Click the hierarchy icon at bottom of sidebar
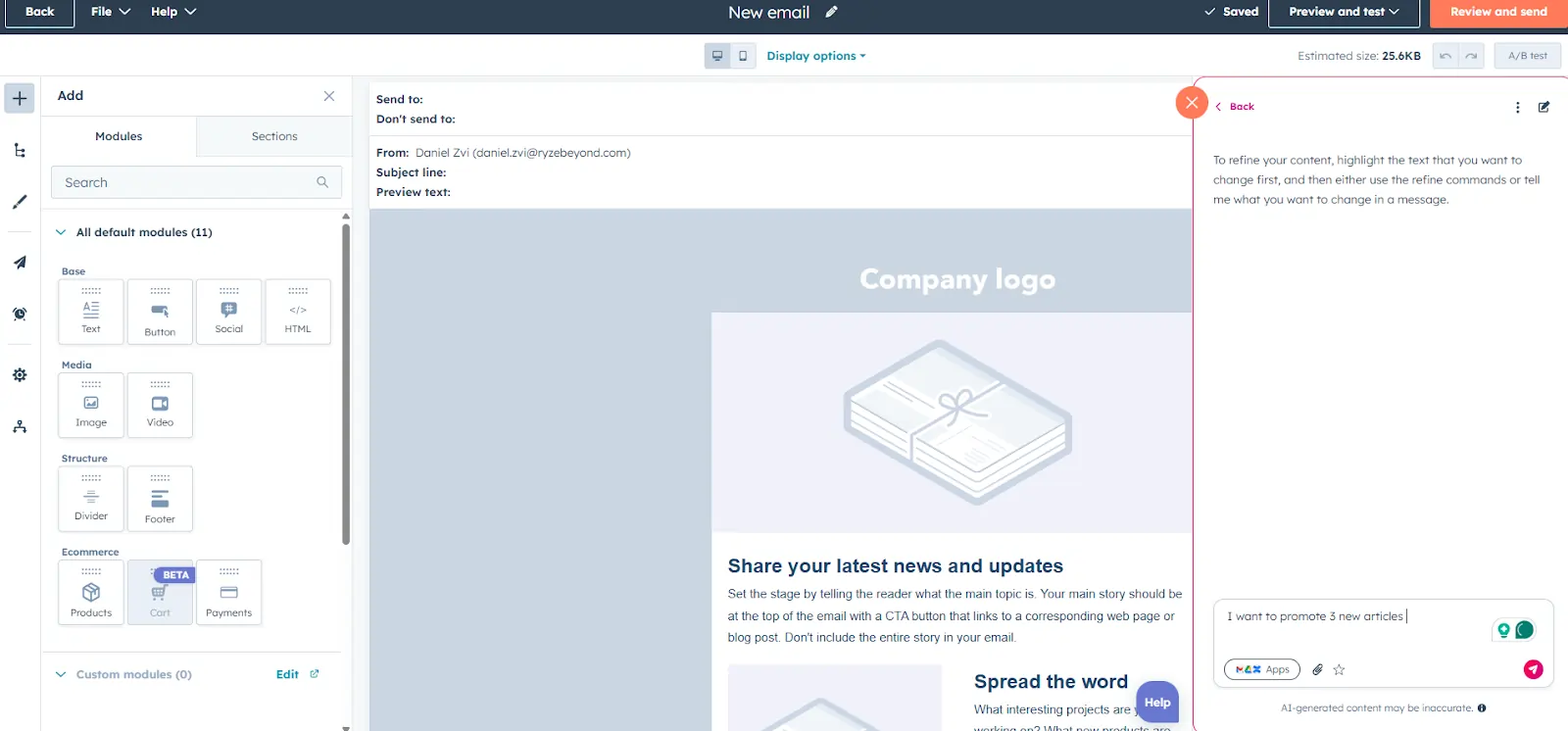 [x=20, y=427]
